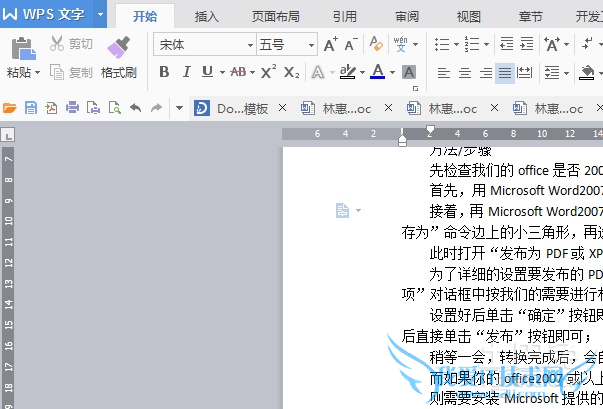The width and height of the screenshot is (603, 409).
Task: Open the font color dropdown arrow
Action: 392,72
